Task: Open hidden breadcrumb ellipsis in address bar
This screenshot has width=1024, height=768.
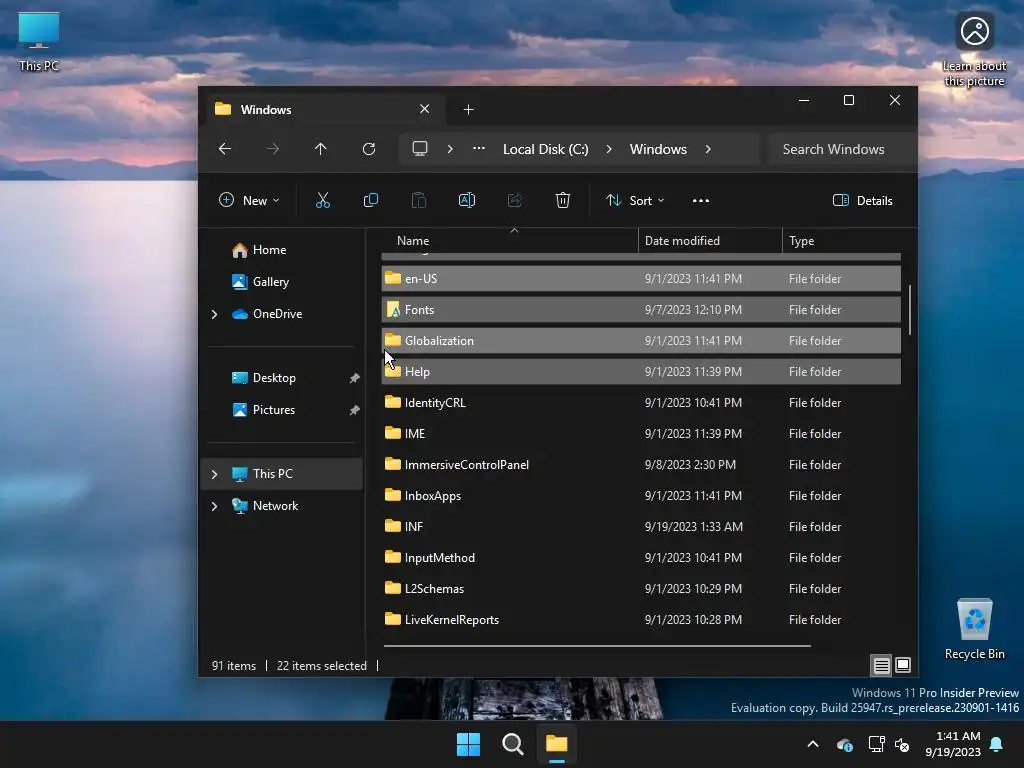Action: click(x=479, y=149)
